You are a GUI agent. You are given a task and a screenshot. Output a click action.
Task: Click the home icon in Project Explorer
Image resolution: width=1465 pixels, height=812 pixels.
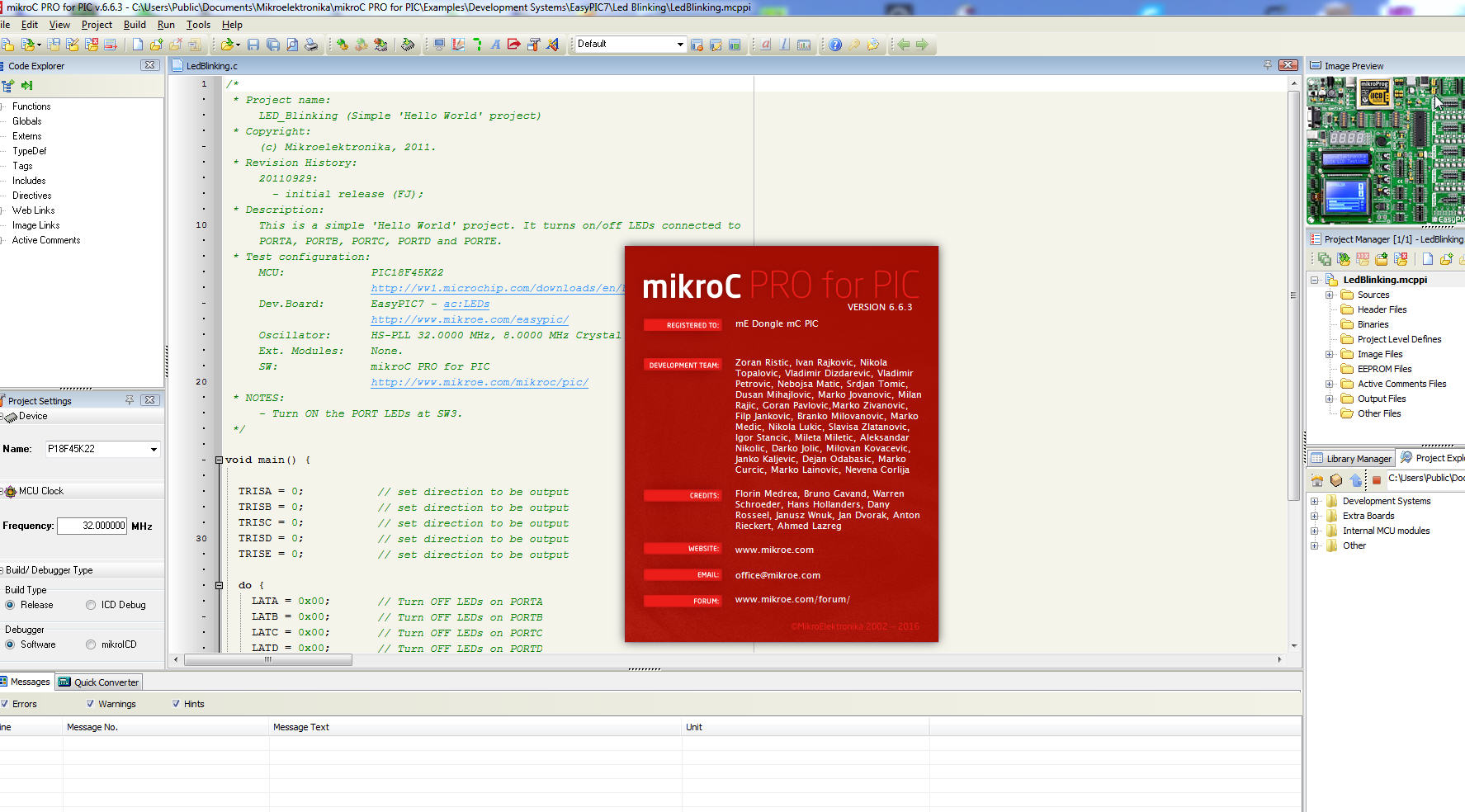1317,479
